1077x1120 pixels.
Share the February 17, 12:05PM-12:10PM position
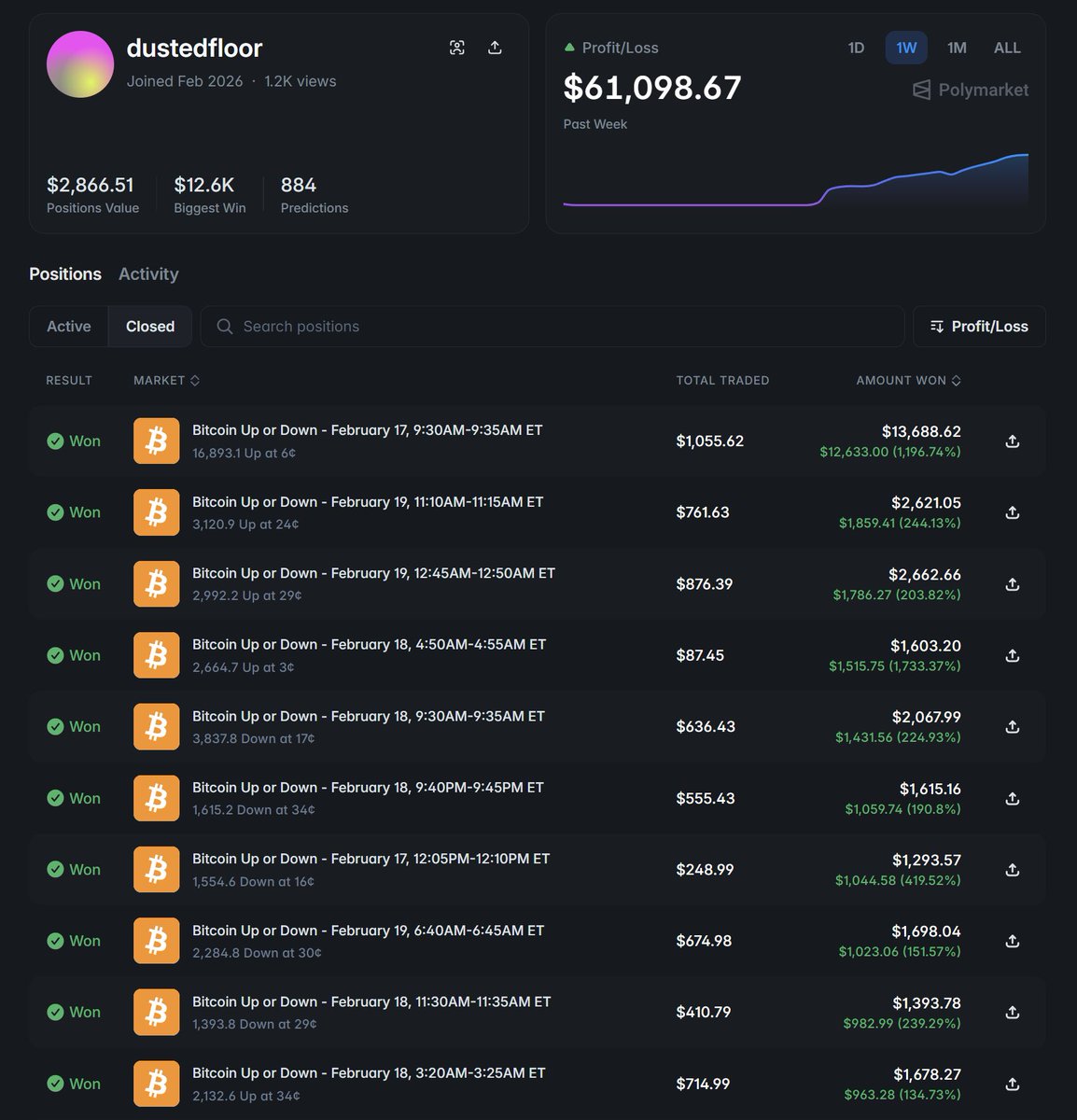(1012, 870)
